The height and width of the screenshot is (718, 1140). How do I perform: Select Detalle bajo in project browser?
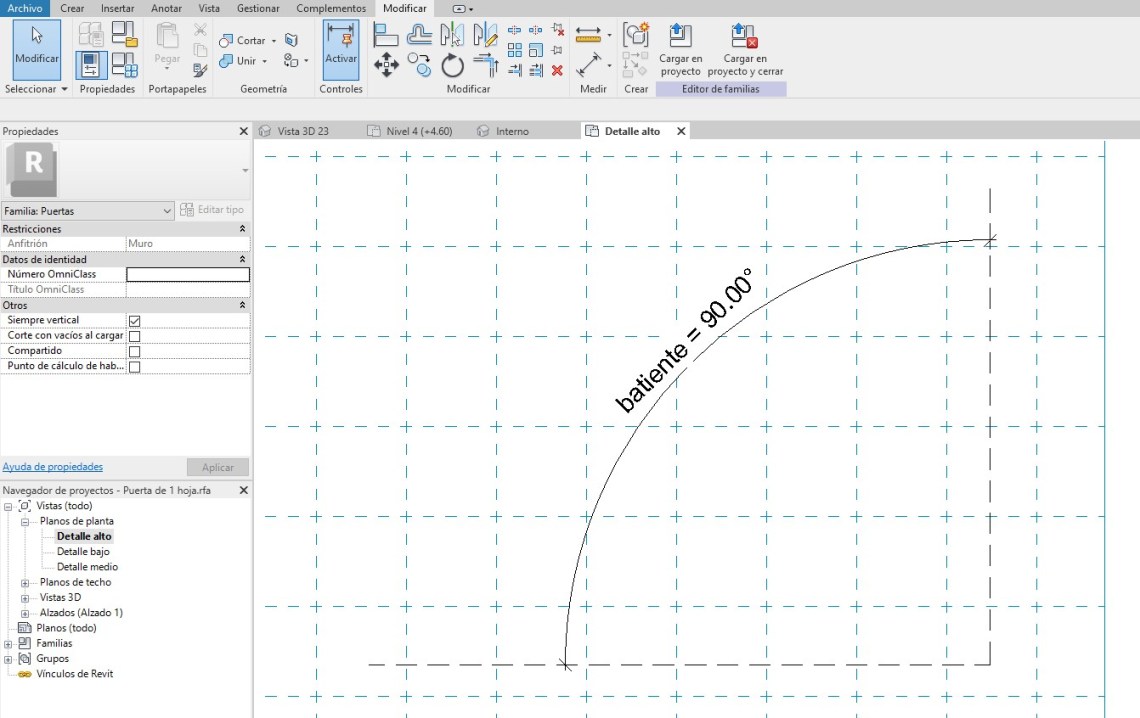83,552
